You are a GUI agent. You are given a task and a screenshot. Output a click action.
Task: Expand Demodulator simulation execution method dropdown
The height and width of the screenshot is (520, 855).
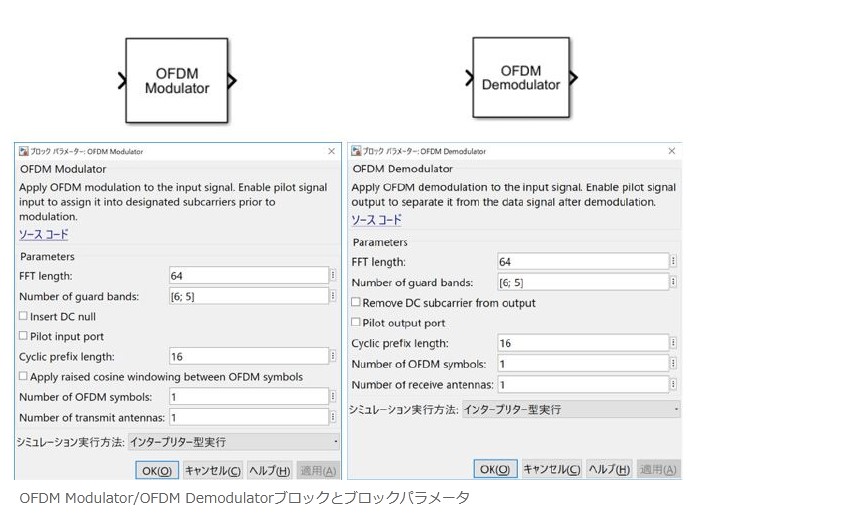click(x=570, y=409)
